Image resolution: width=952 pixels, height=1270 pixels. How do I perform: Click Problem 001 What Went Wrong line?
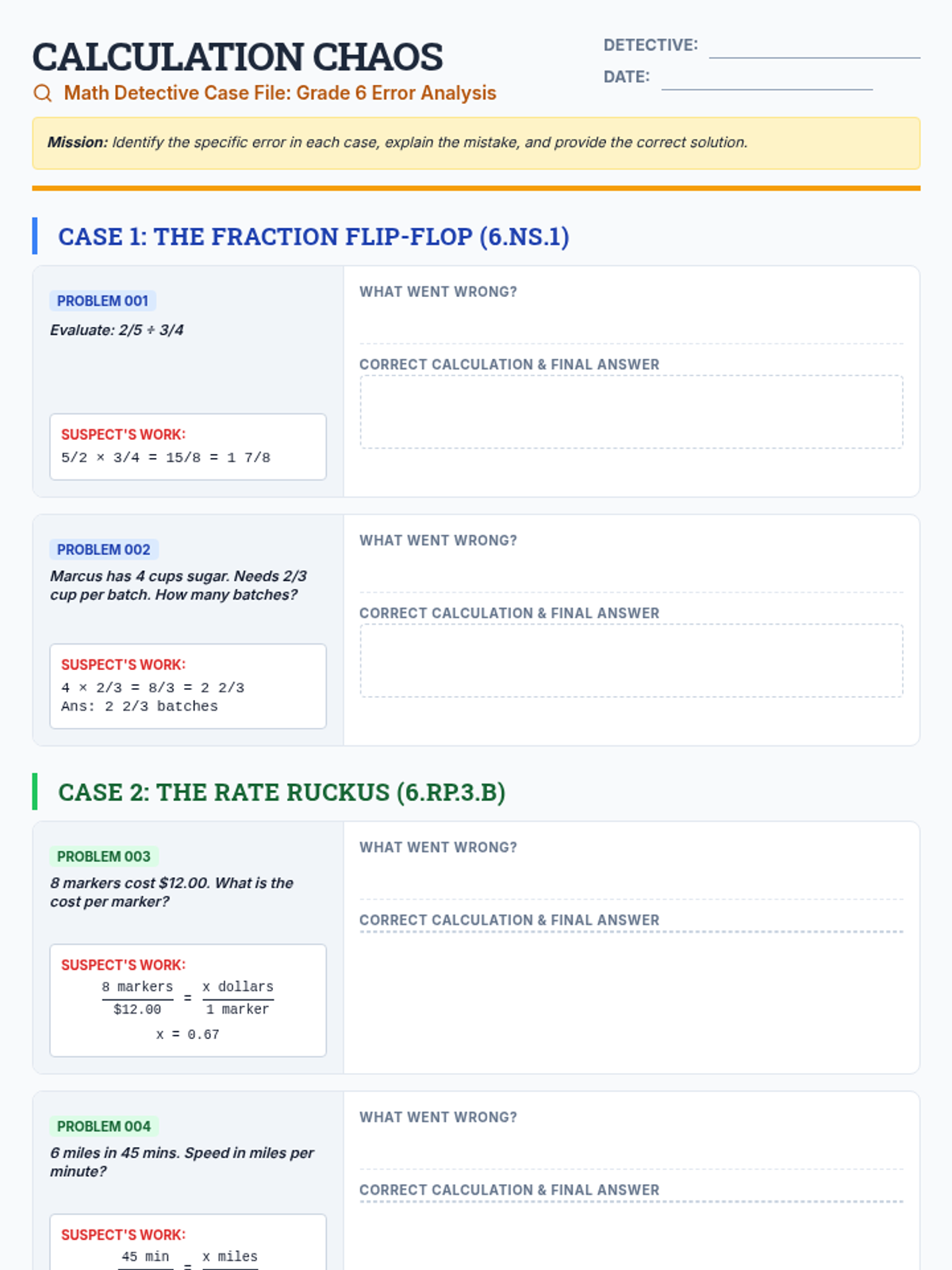click(631, 324)
